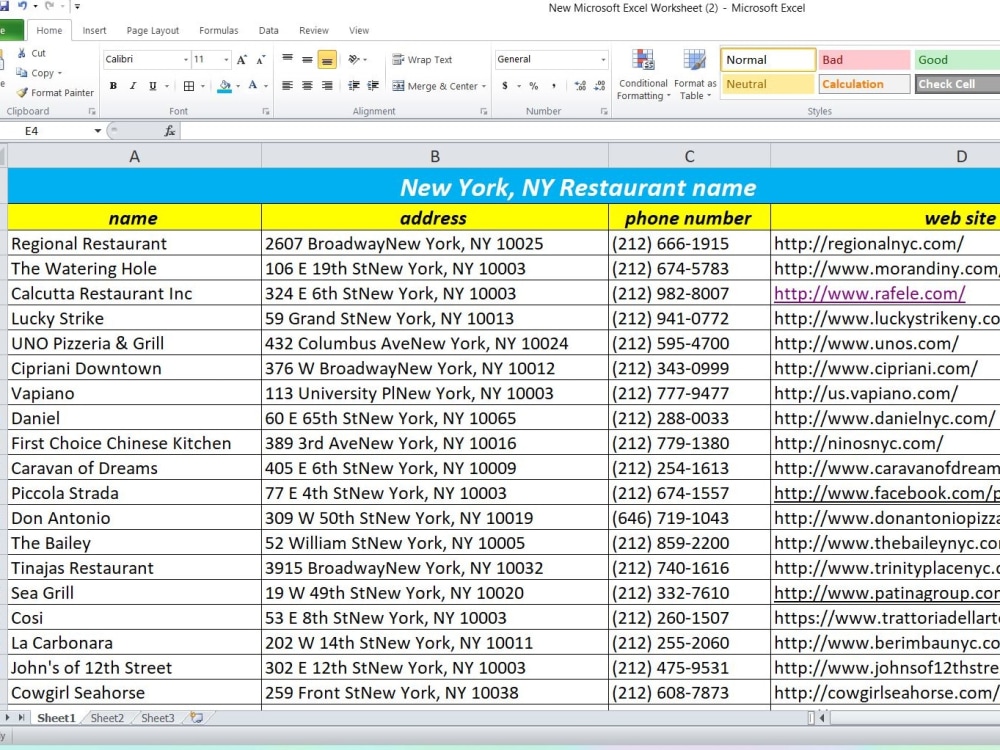The image size is (1000, 750).
Task: Open the Name Box dropdown arrow
Action: tap(98, 131)
